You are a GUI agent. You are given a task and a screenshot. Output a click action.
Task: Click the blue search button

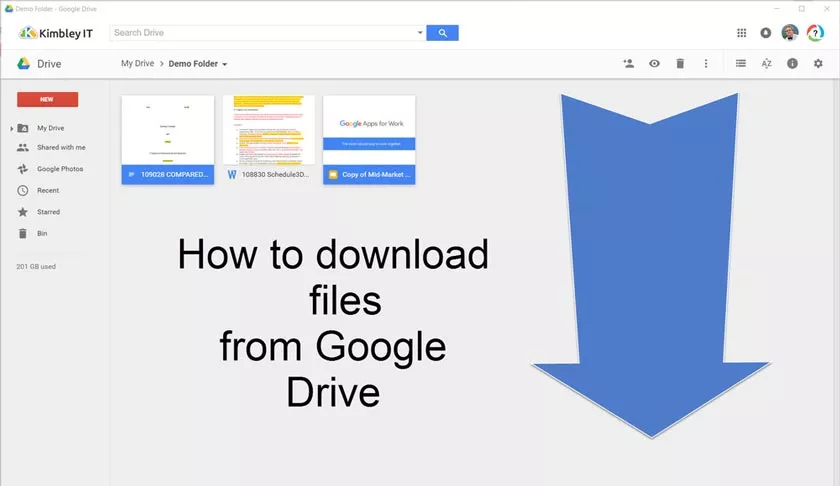tap(442, 33)
